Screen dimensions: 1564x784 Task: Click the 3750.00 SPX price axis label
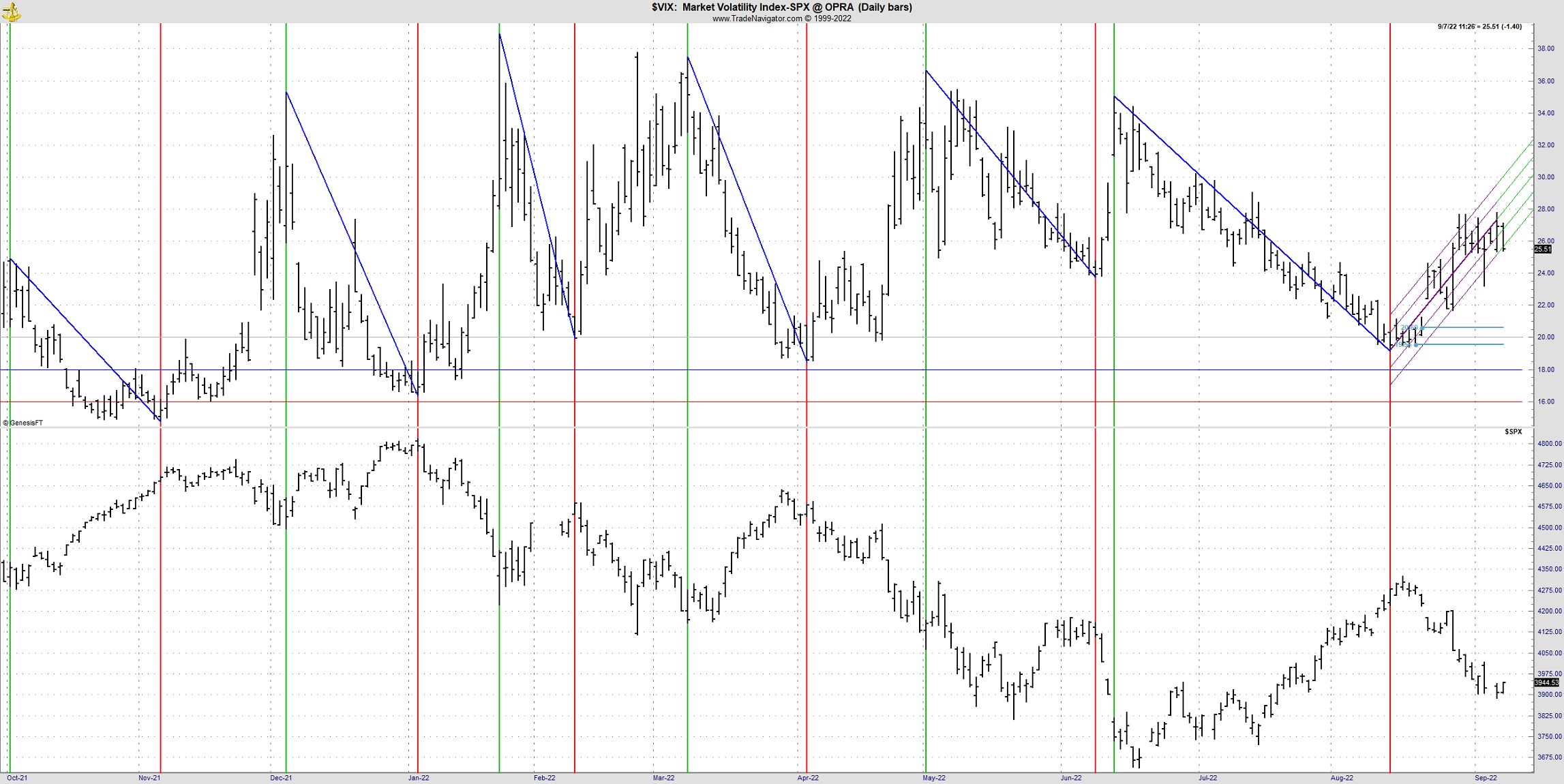[x=1549, y=736]
